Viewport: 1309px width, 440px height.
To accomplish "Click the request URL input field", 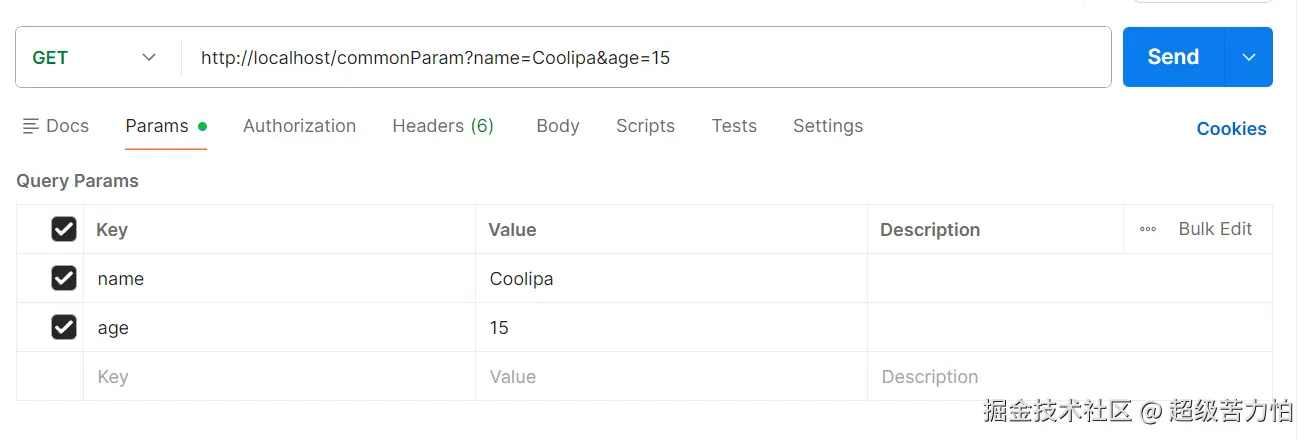I will [640, 58].
